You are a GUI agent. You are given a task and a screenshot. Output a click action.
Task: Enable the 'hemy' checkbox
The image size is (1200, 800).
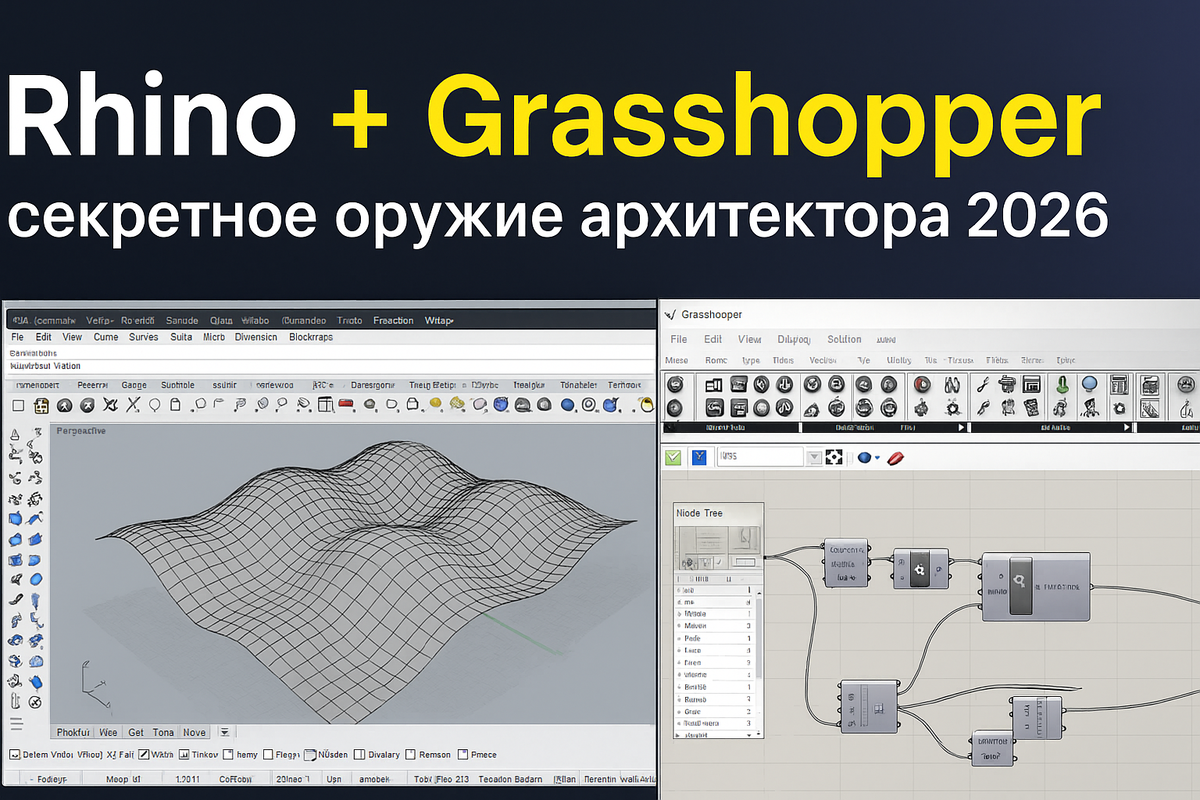pos(228,755)
